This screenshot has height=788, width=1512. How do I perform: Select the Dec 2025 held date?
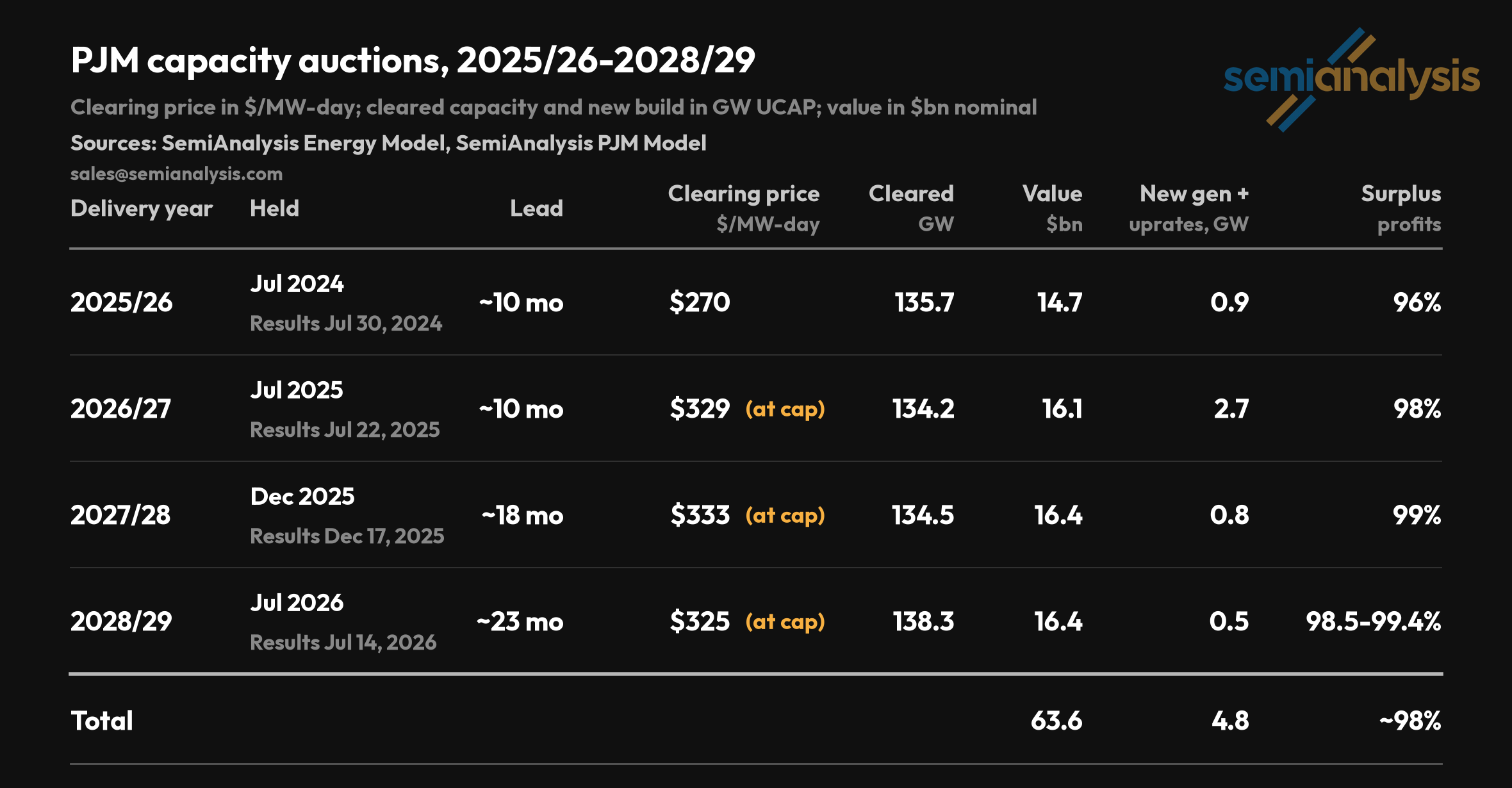(x=302, y=497)
